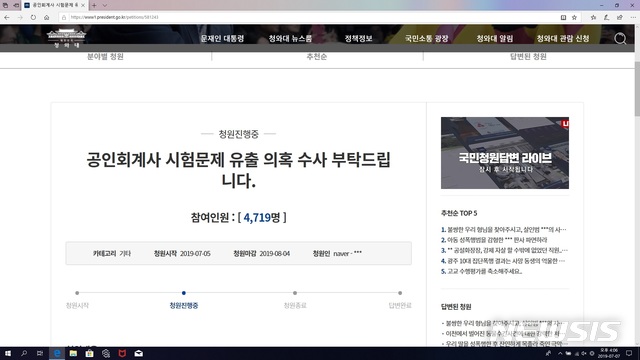Refresh the page with reload icon
This screenshot has width=640, height=360.
tap(33, 17)
